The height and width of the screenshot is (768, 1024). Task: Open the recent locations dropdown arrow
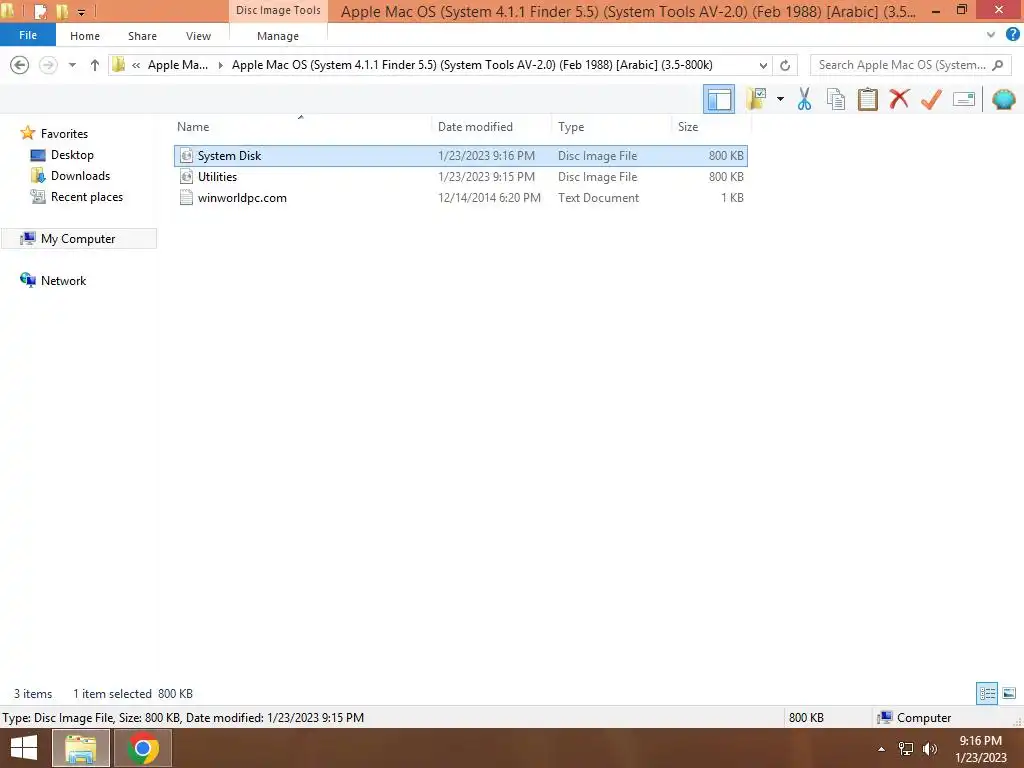(72, 65)
